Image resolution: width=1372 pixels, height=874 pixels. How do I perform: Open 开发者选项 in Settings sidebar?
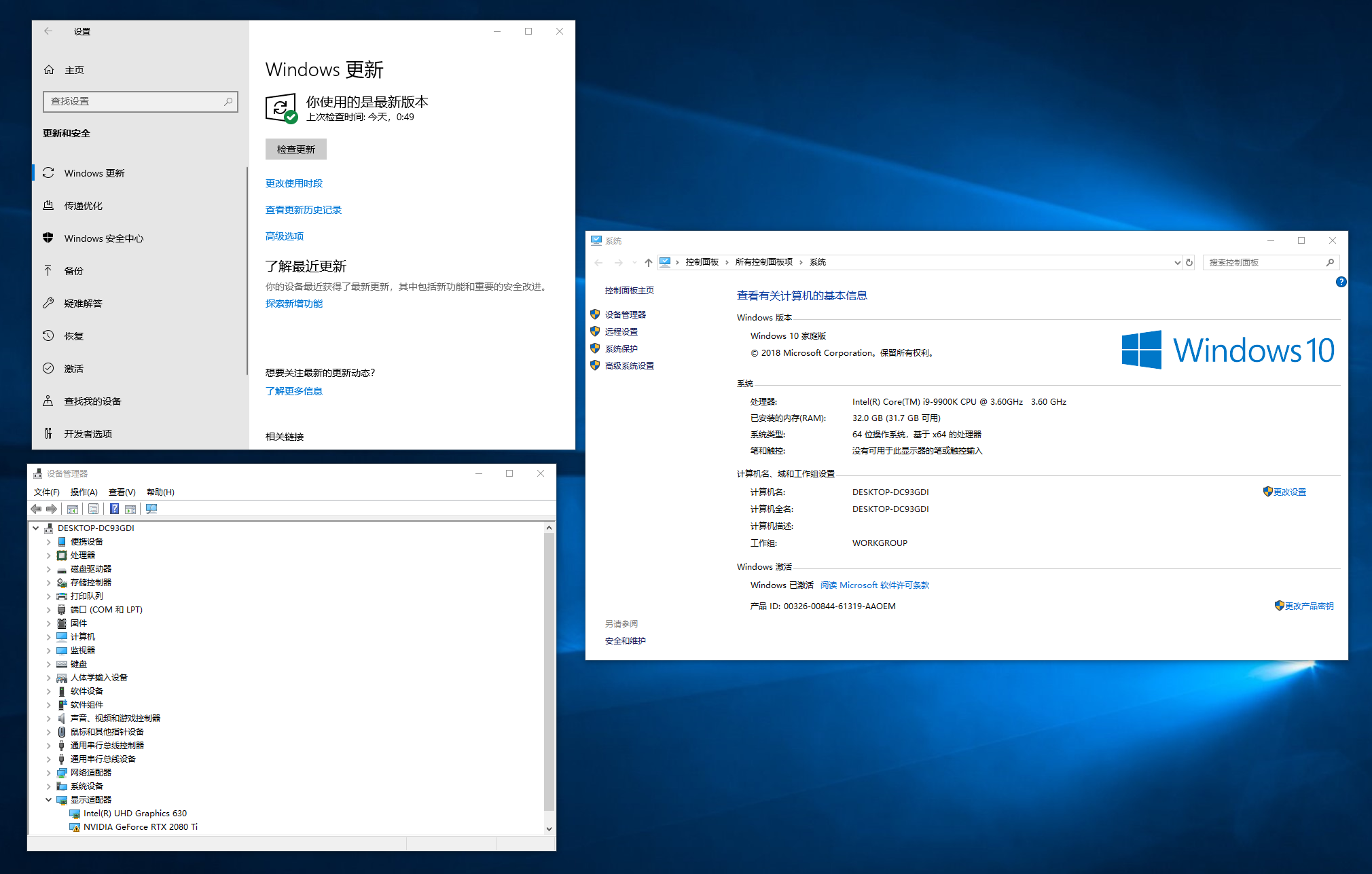pyautogui.click(x=140, y=434)
